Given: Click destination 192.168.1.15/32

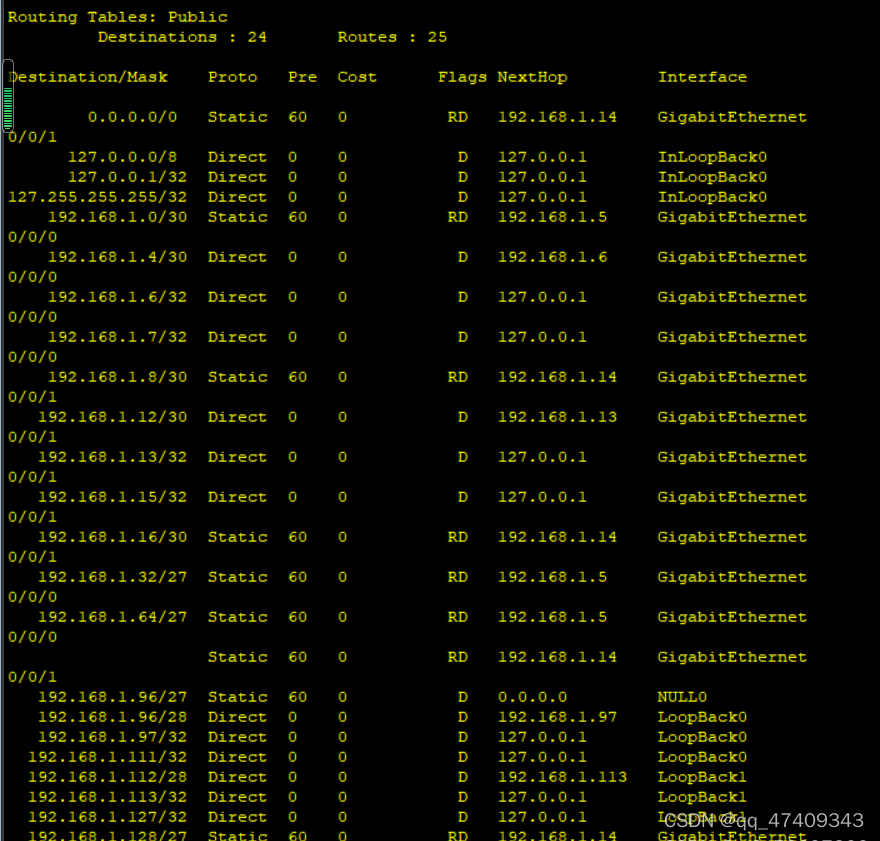Looking at the screenshot, I should pos(113,497).
